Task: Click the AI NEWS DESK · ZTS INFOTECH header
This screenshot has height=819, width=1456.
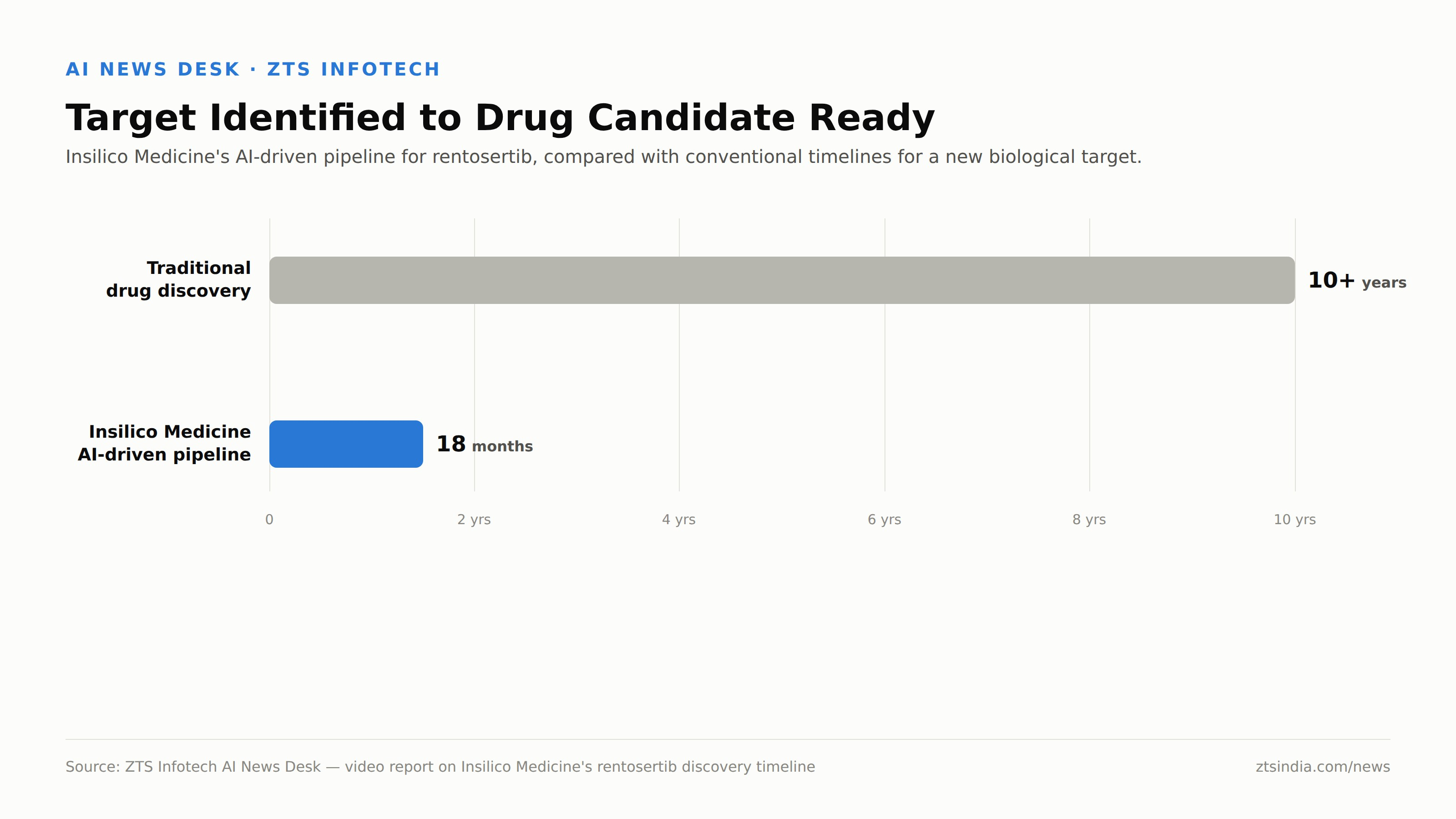Action: coord(253,69)
